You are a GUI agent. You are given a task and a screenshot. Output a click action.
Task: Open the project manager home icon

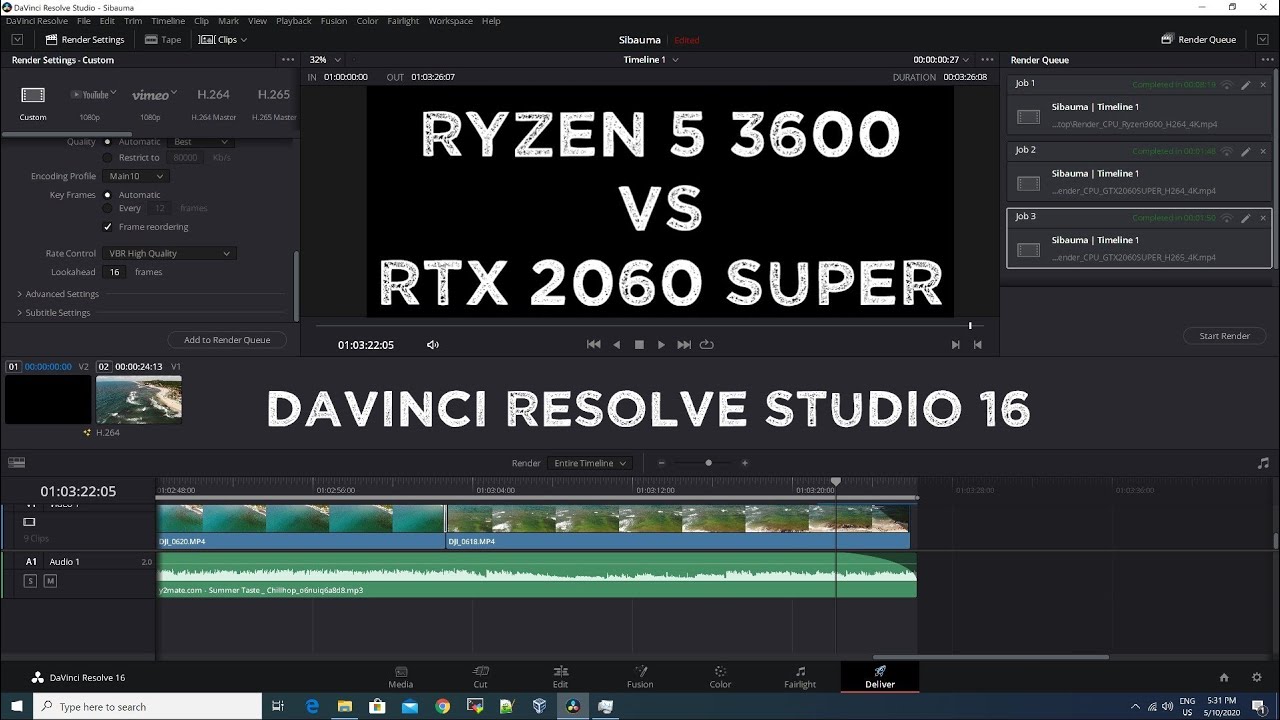(x=1224, y=677)
